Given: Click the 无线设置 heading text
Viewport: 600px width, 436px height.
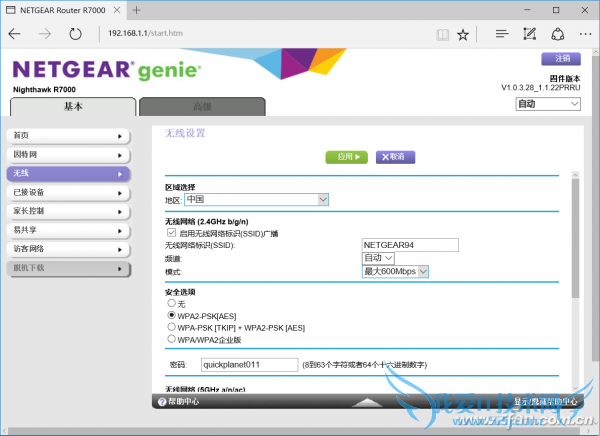Looking at the screenshot, I should click(x=185, y=133).
